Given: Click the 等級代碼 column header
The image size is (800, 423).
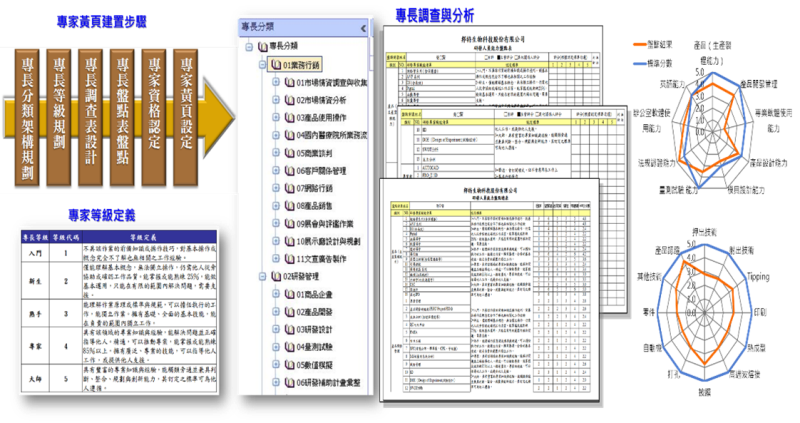Looking at the screenshot, I should (x=66, y=237).
